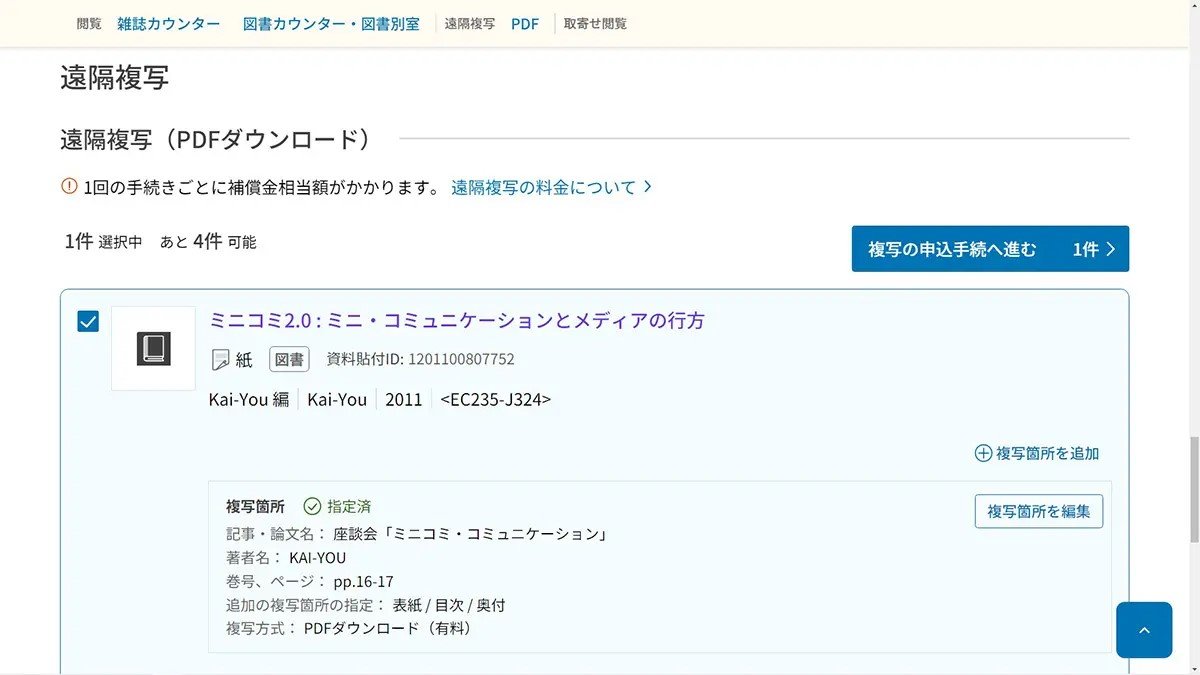The image size is (1200, 675).
Task: Click the scroll-to-top arrow button
Action: click(1143, 630)
